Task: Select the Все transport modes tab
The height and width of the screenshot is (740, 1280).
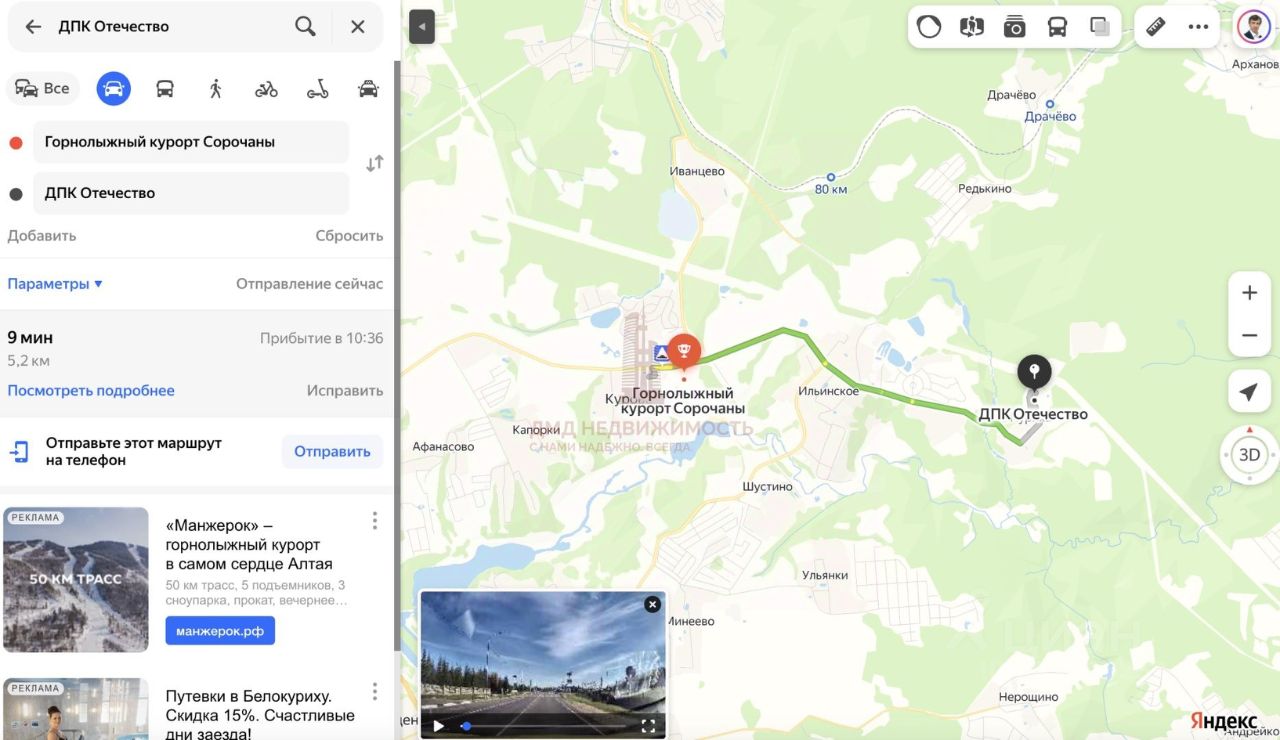Action: (43, 89)
